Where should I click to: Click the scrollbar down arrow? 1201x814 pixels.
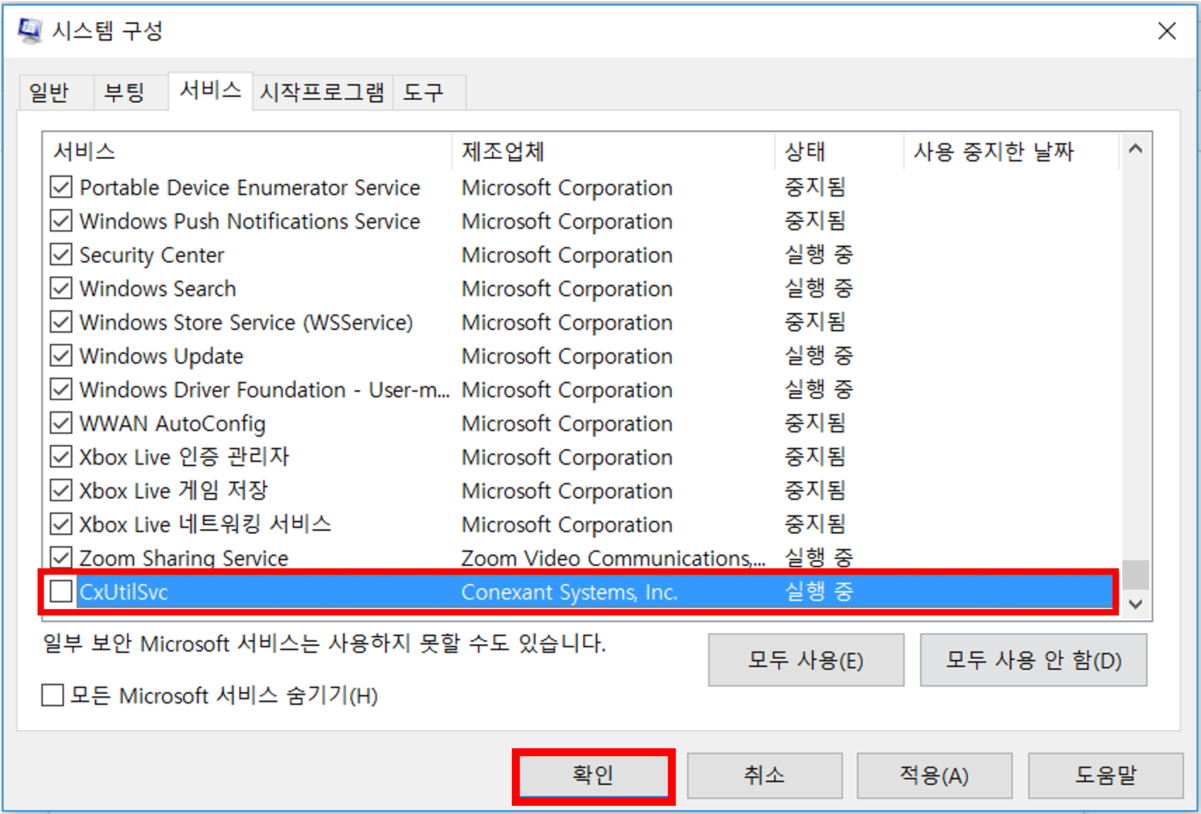coord(1134,604)
